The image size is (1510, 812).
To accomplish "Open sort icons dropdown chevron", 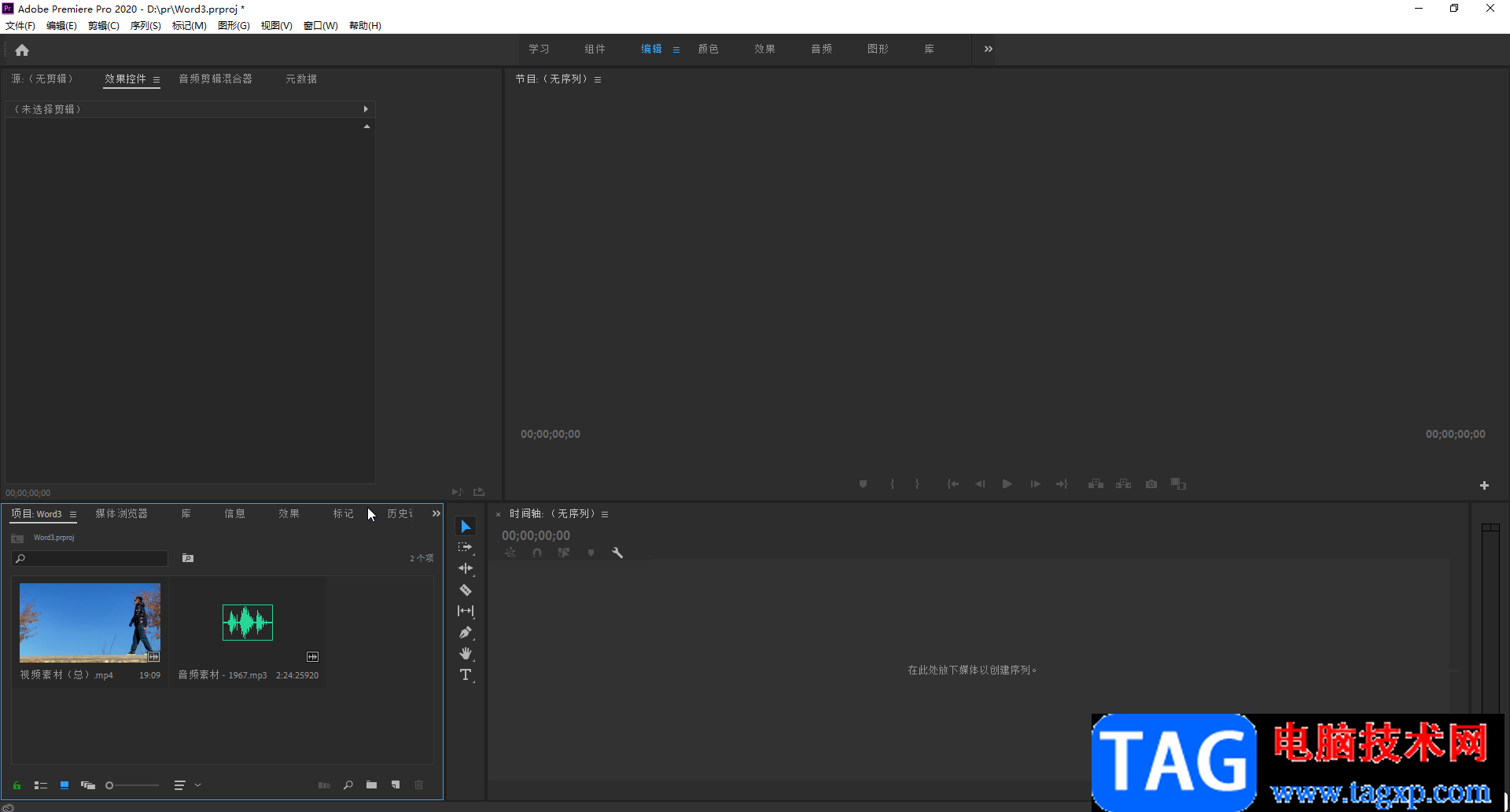I will 197,785.
